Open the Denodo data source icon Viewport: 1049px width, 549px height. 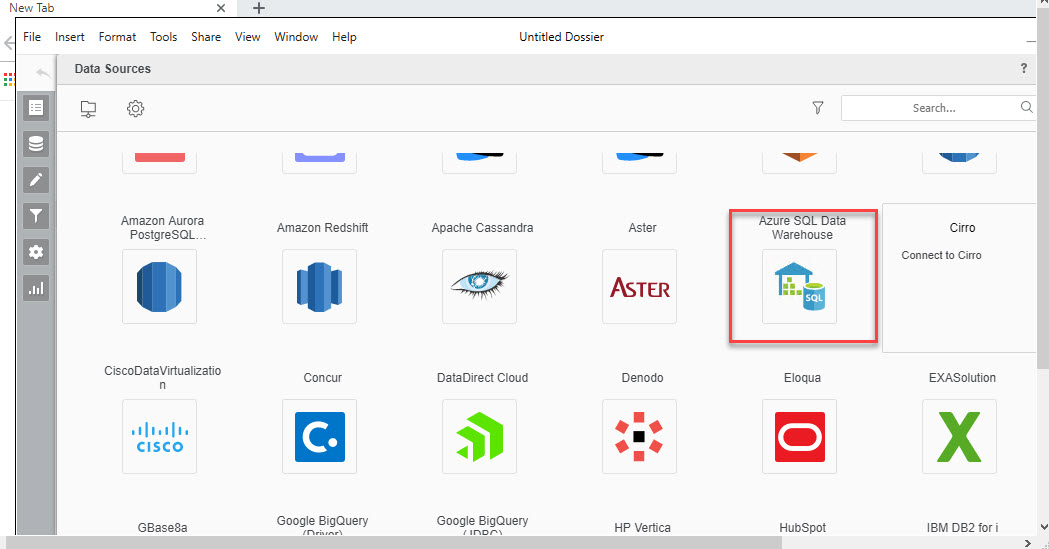coord(639,437)
